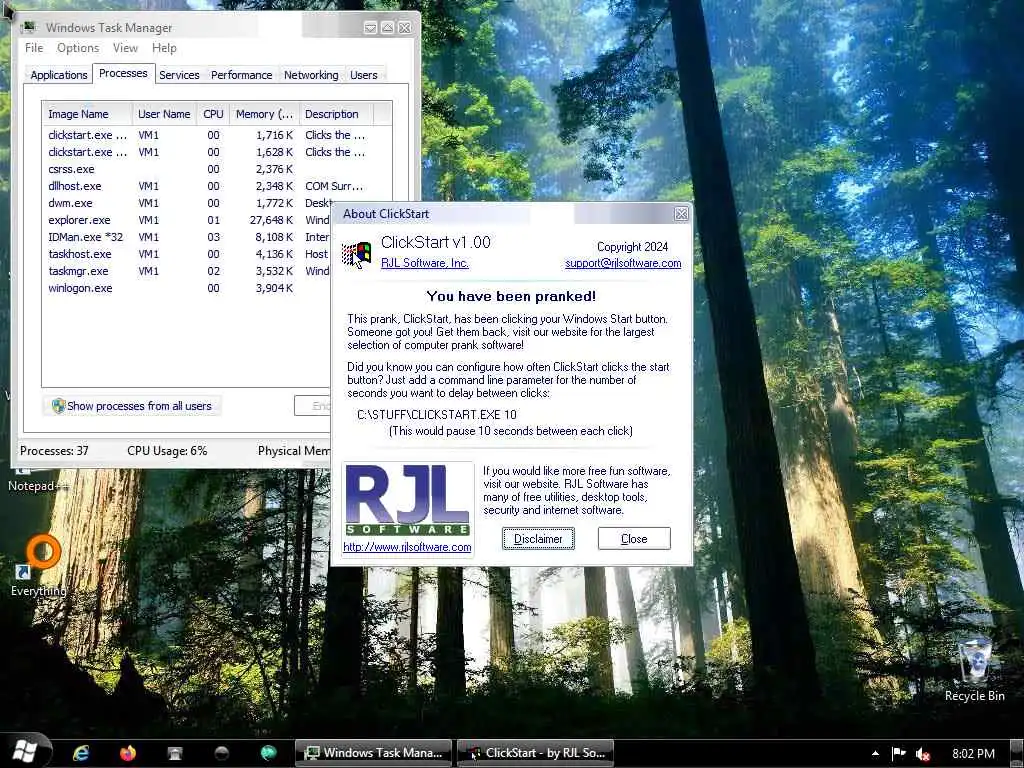
Task: Click the ClickStart Windows-flag icon in About dialog
Action: [x=356, y=254]
